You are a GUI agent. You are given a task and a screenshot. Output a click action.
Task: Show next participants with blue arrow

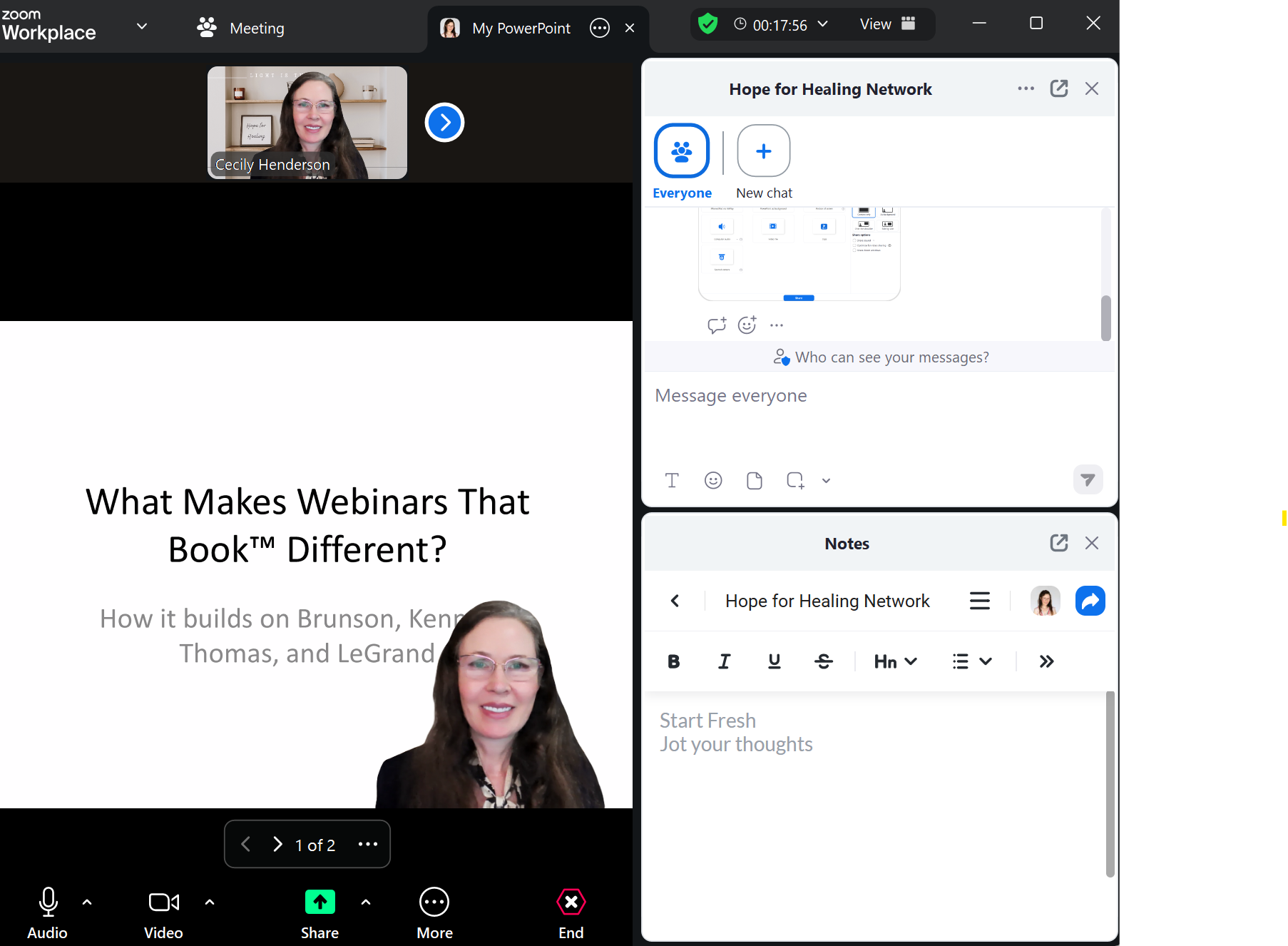pyautogui.click(x=444, y=123)
